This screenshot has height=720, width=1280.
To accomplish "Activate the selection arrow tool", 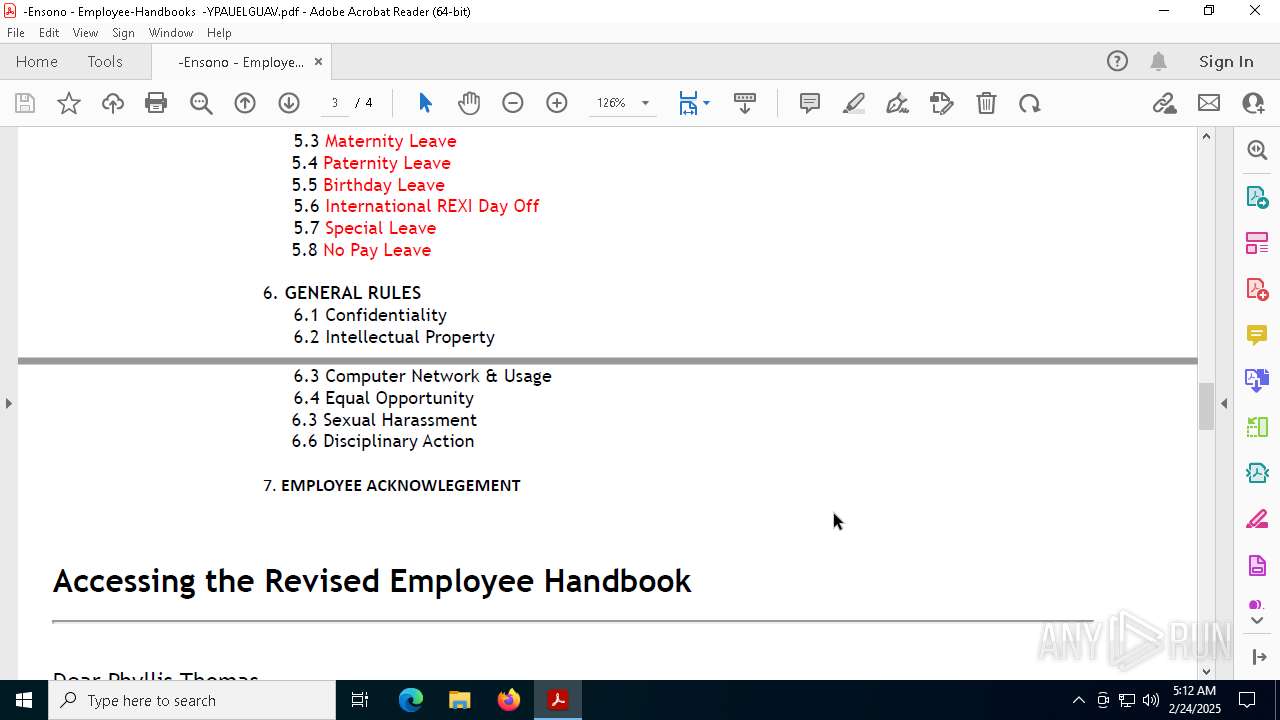I will [x=425, y=103].
